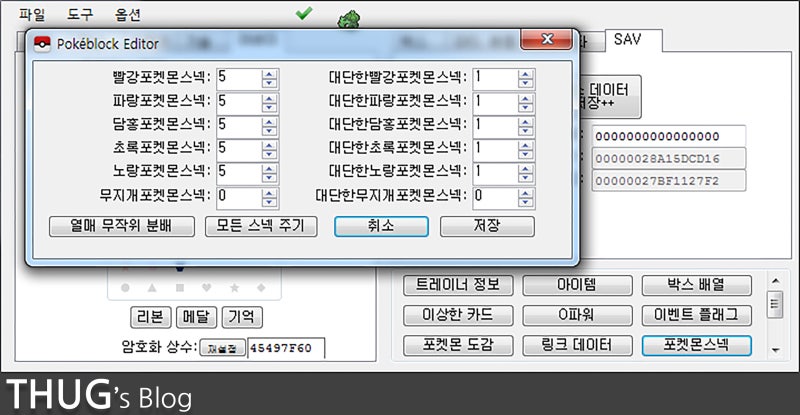
Task: Increase 빨강포켓몬스넥 value with up arrow
Action: pos(269,75)
